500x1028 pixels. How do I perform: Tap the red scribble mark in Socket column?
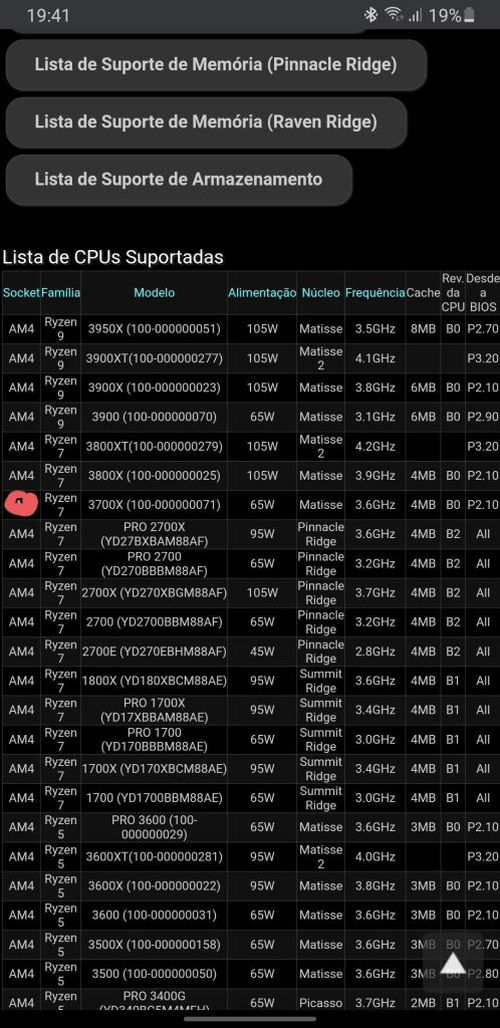coord(21,503)
